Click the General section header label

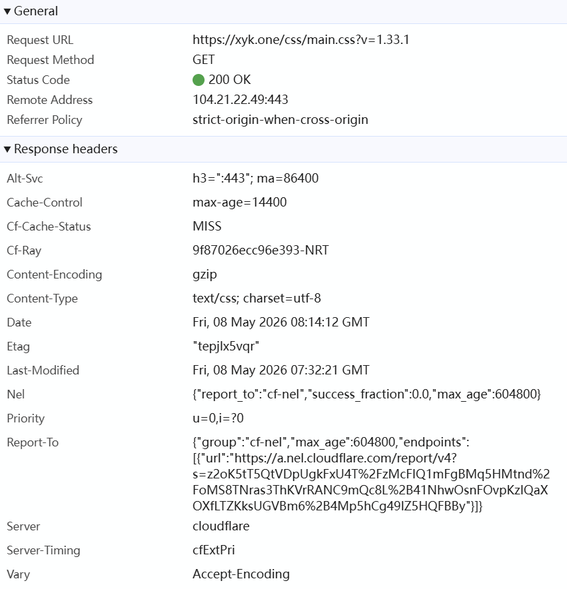pyautogui.click(x=36, y=11)
